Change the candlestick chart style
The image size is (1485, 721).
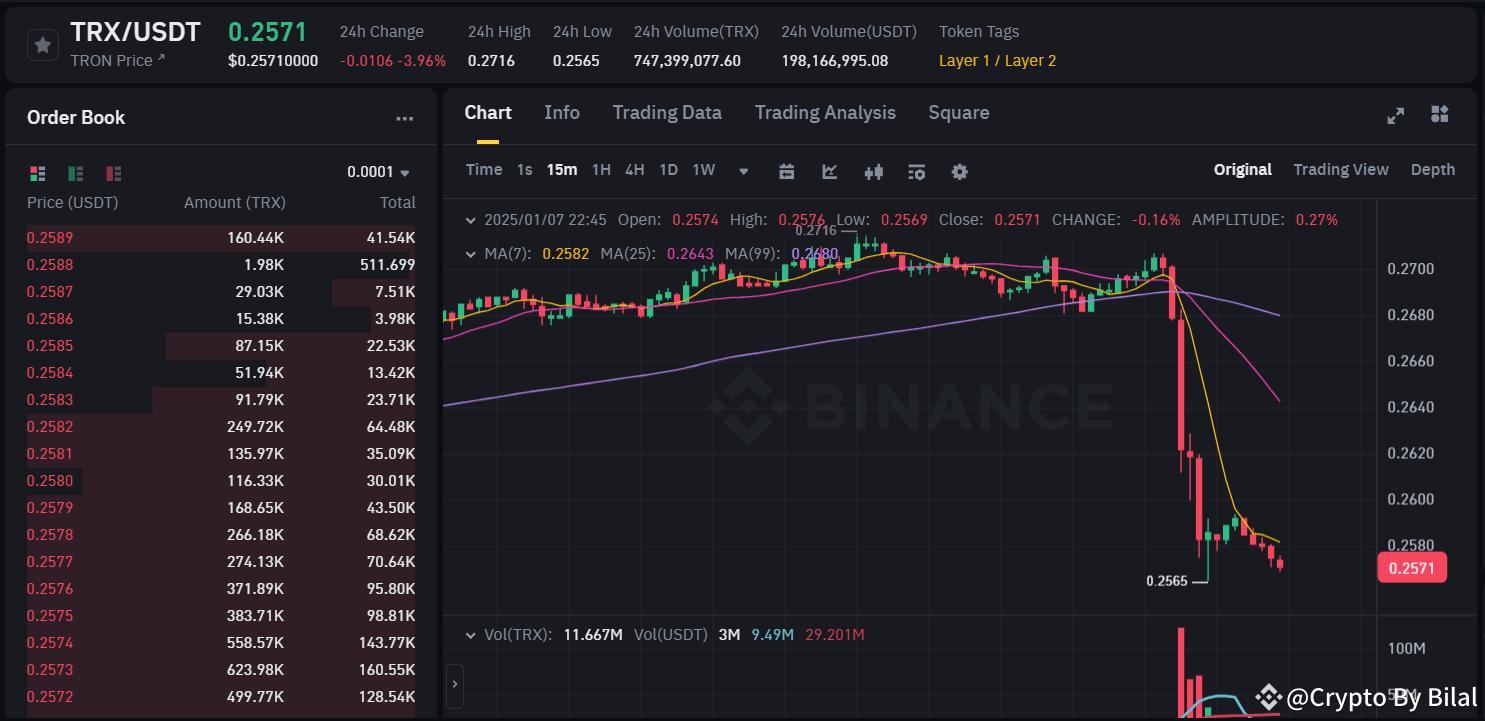click(873, 171)
